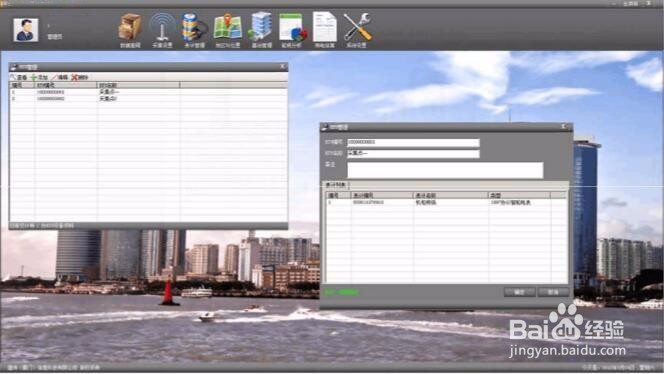Click the number input field at dialog top
Viewport: 664px width, 374px height.
tap(413, 142)
